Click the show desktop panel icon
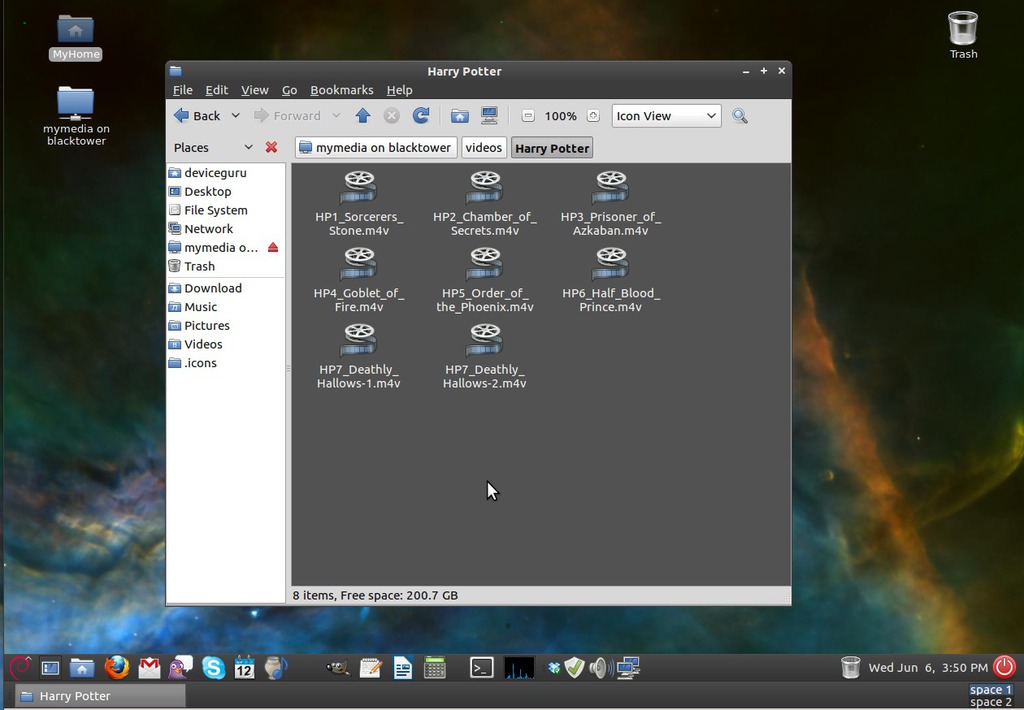This screenshot has height=710, width=1024. (50, 668)
